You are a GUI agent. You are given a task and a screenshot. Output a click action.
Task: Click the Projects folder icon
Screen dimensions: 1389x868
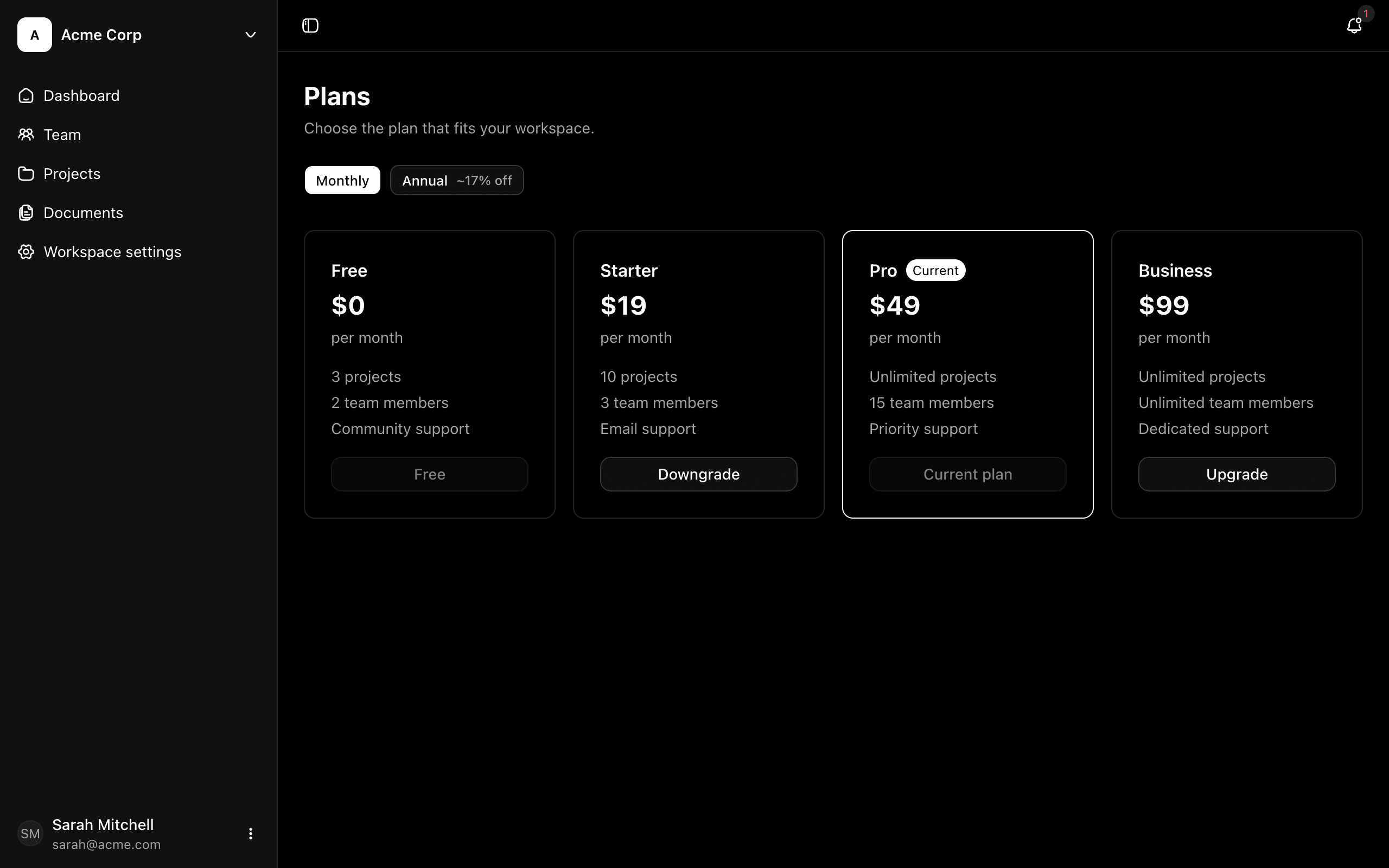click(26, 173)
